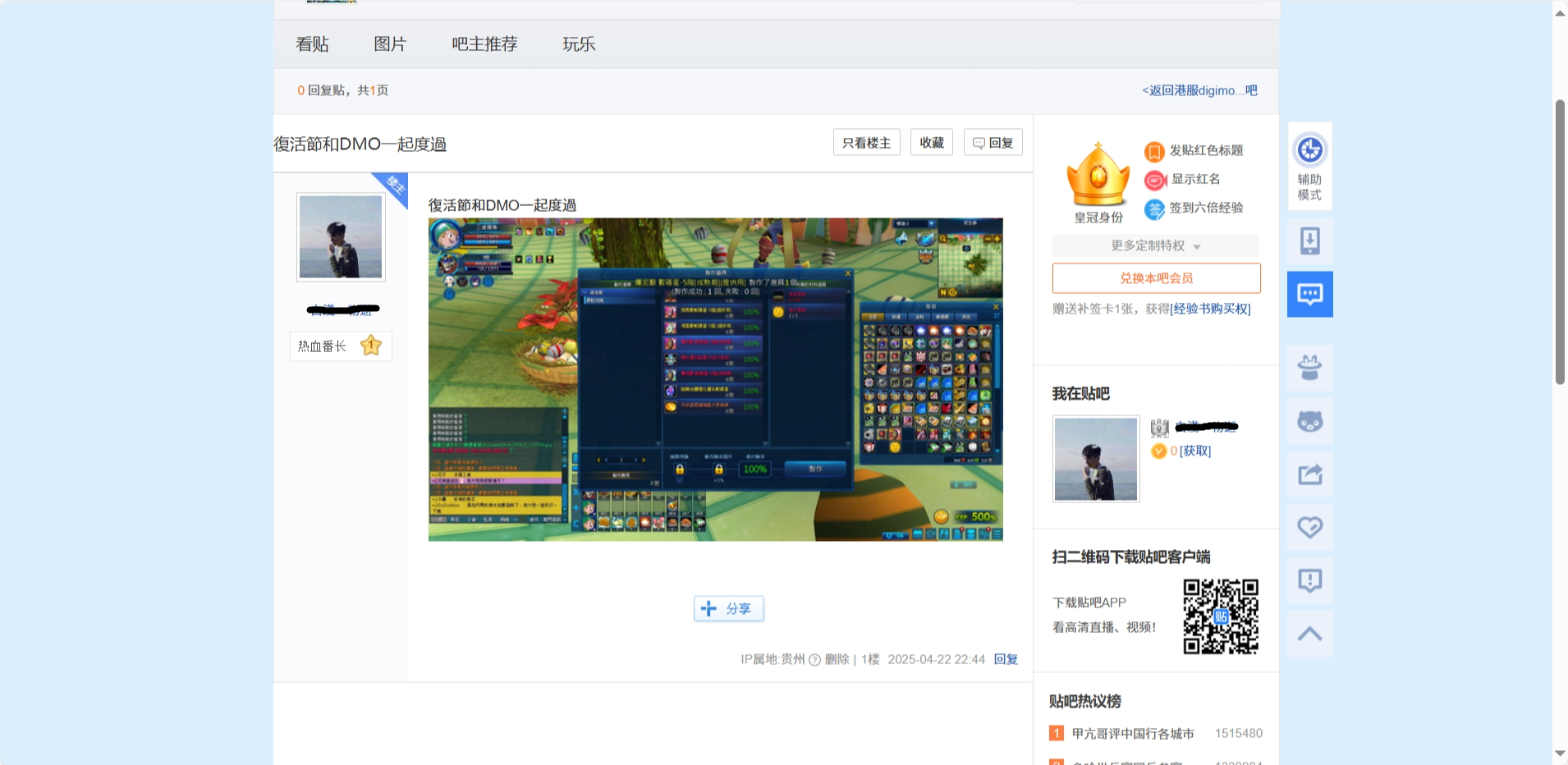Click the 签到六倍经验 blue icon
Image resolution: width=1568 pixels, height=765 pixels.
point(1154,208)
